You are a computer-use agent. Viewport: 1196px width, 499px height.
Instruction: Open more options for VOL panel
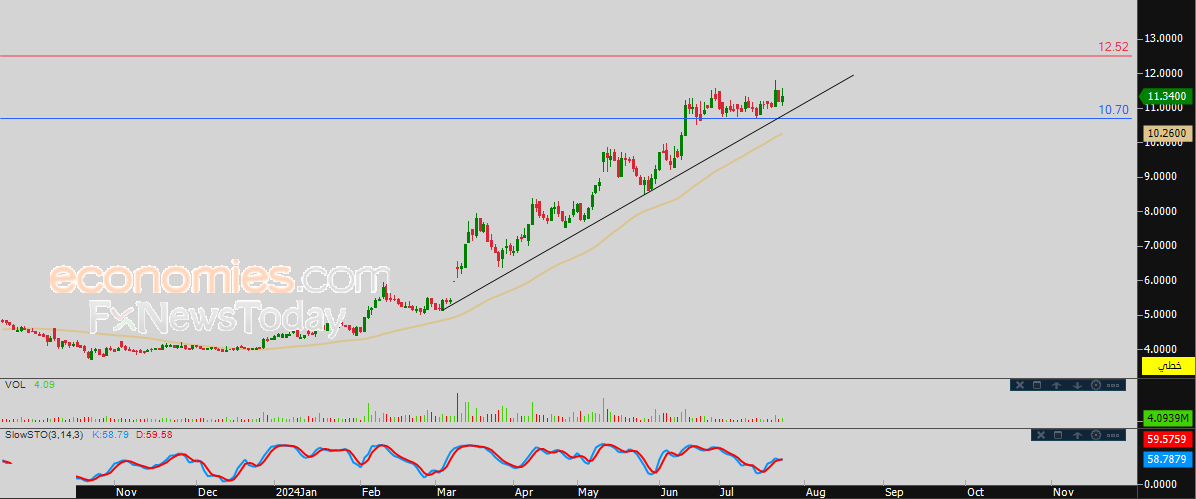pos(1114,385)
